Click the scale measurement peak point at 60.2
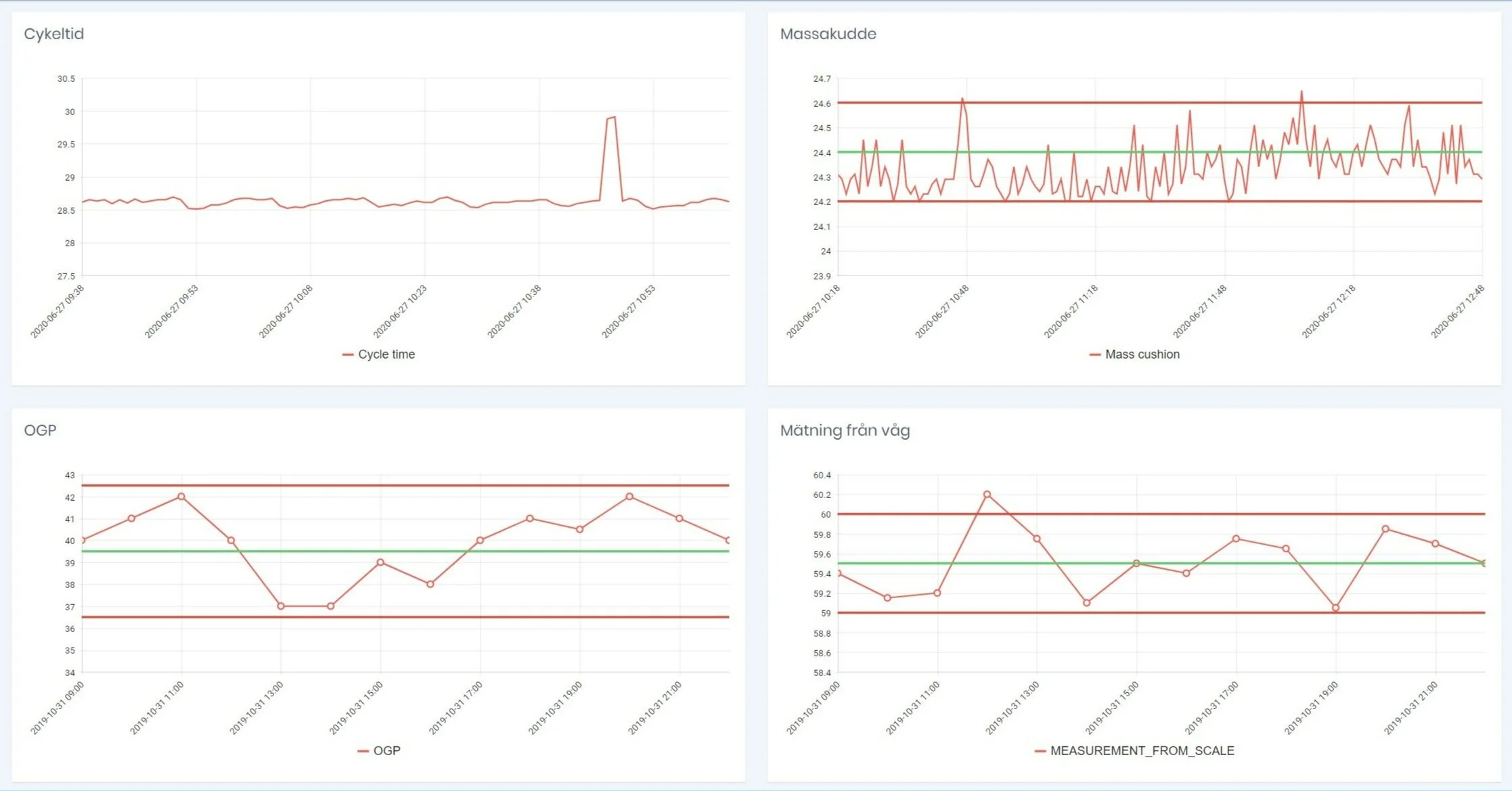The width and height of the screenshot is (1512, 791). point(987,495)
